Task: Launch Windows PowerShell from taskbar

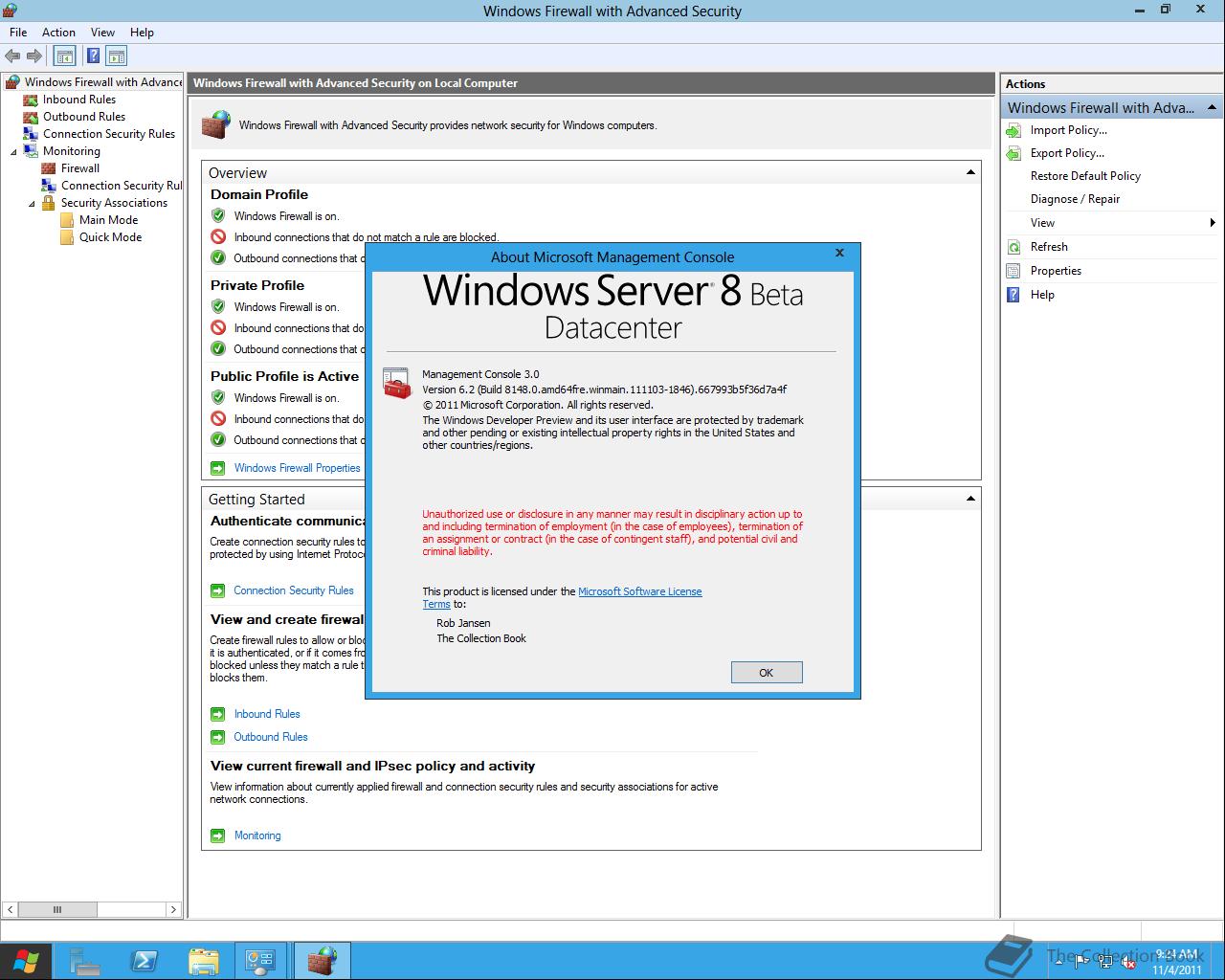Action: pyautogui.click(x=145, y=961)
